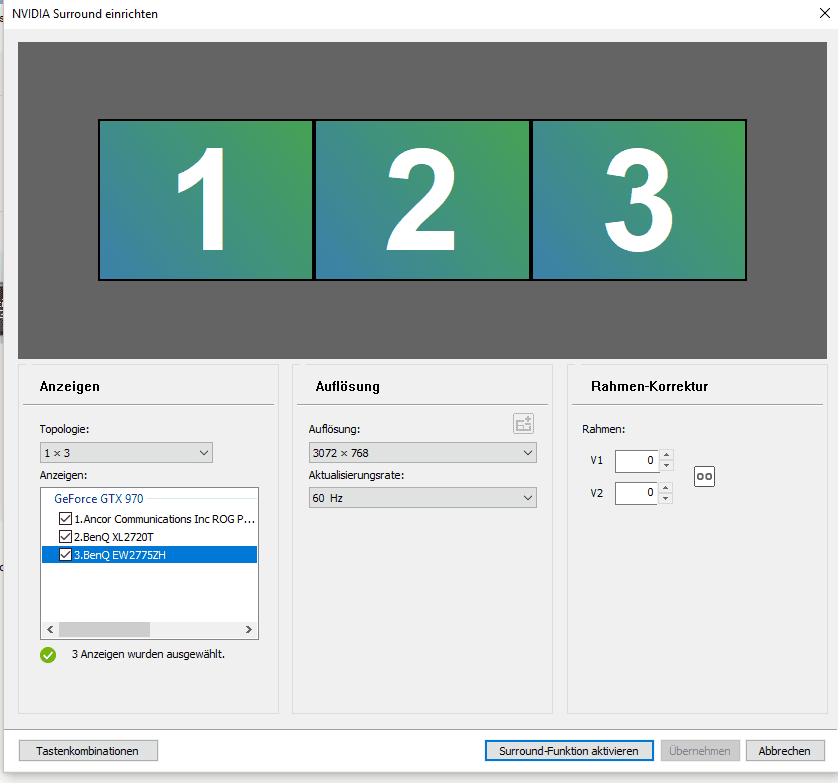Decrease the V1 bezel value with the down arrow
Image resolution: width=838 pixels, height=783 pixels.
tap(666, 466)
